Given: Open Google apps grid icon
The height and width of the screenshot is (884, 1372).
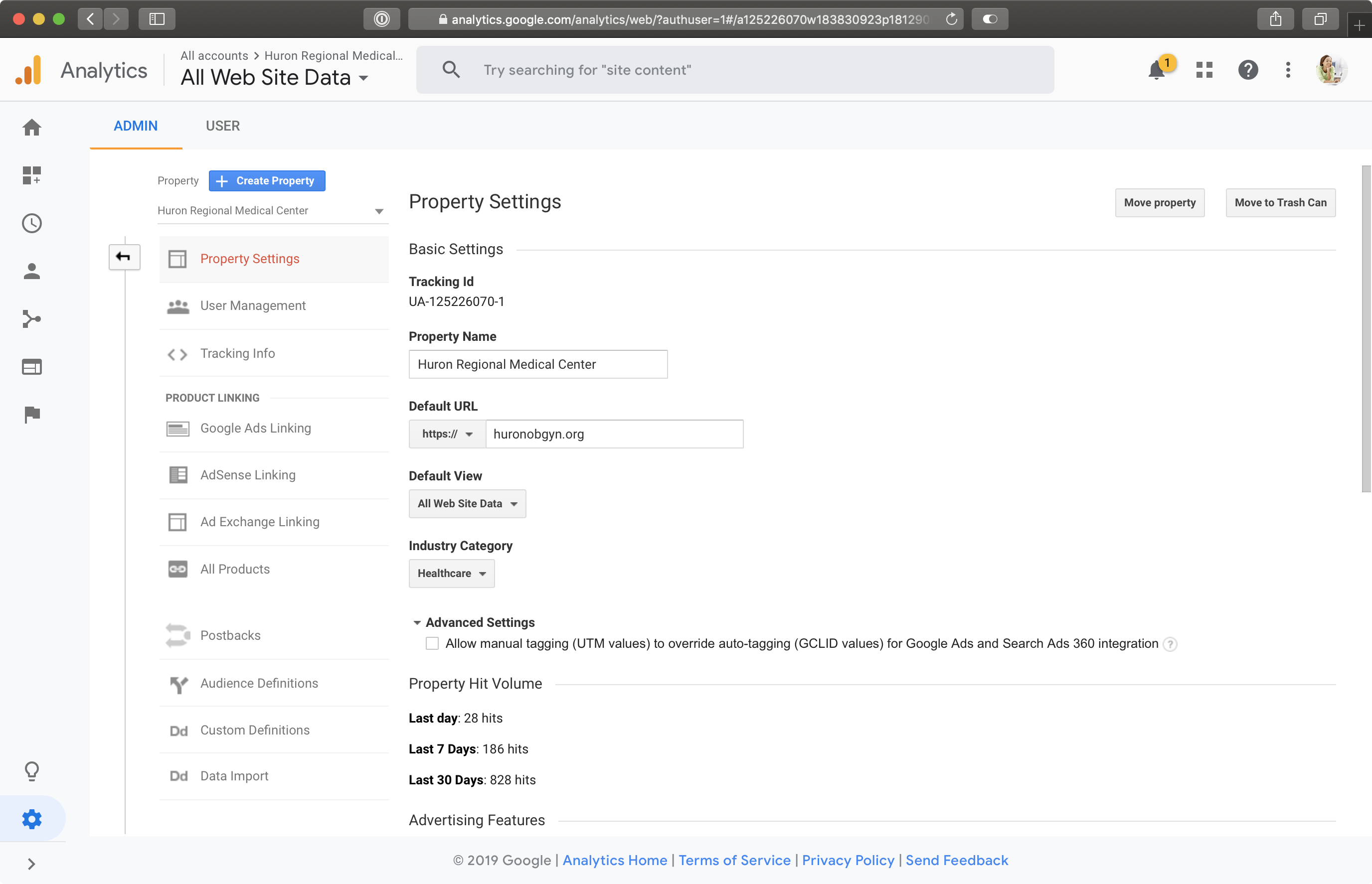Looking at the screenshot, I should tap(1204, 70).
